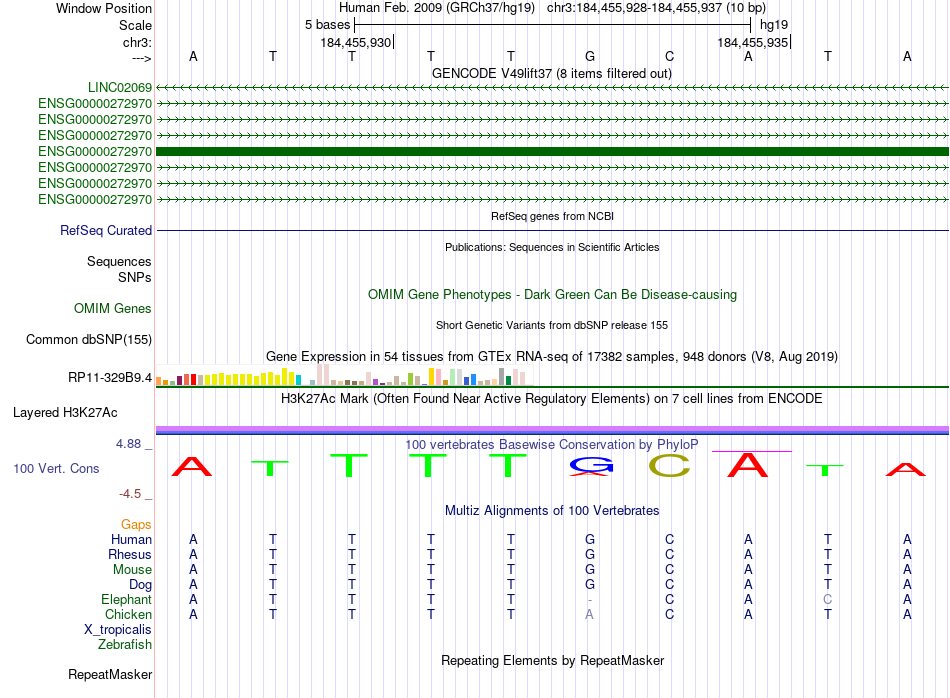
Task: Click the H3K27Ac Mark ENCODE track title
Action: pos(551,399)
